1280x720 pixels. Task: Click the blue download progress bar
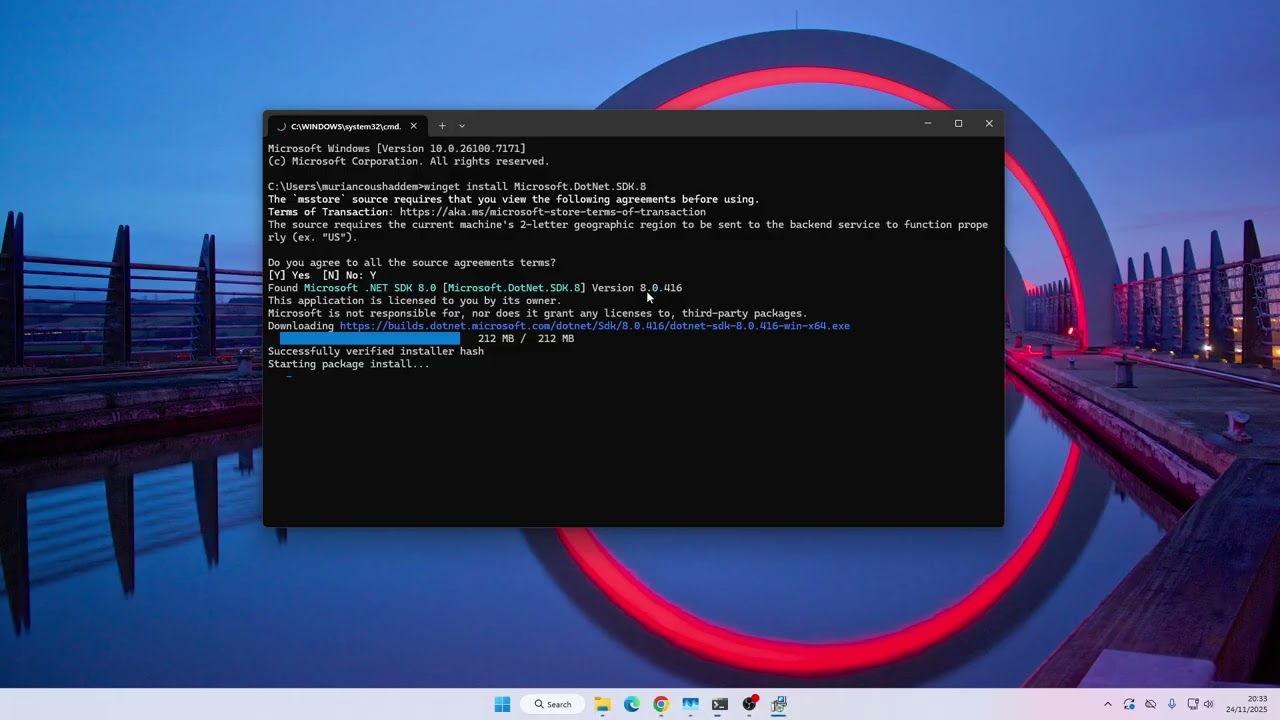pos(370,339)
